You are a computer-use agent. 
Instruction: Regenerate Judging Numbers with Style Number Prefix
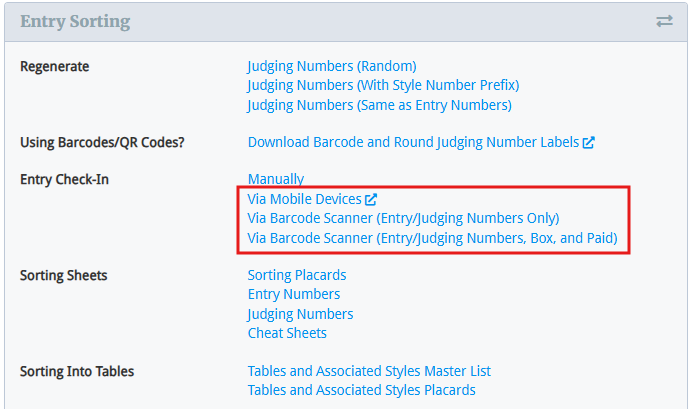point(383,86)
